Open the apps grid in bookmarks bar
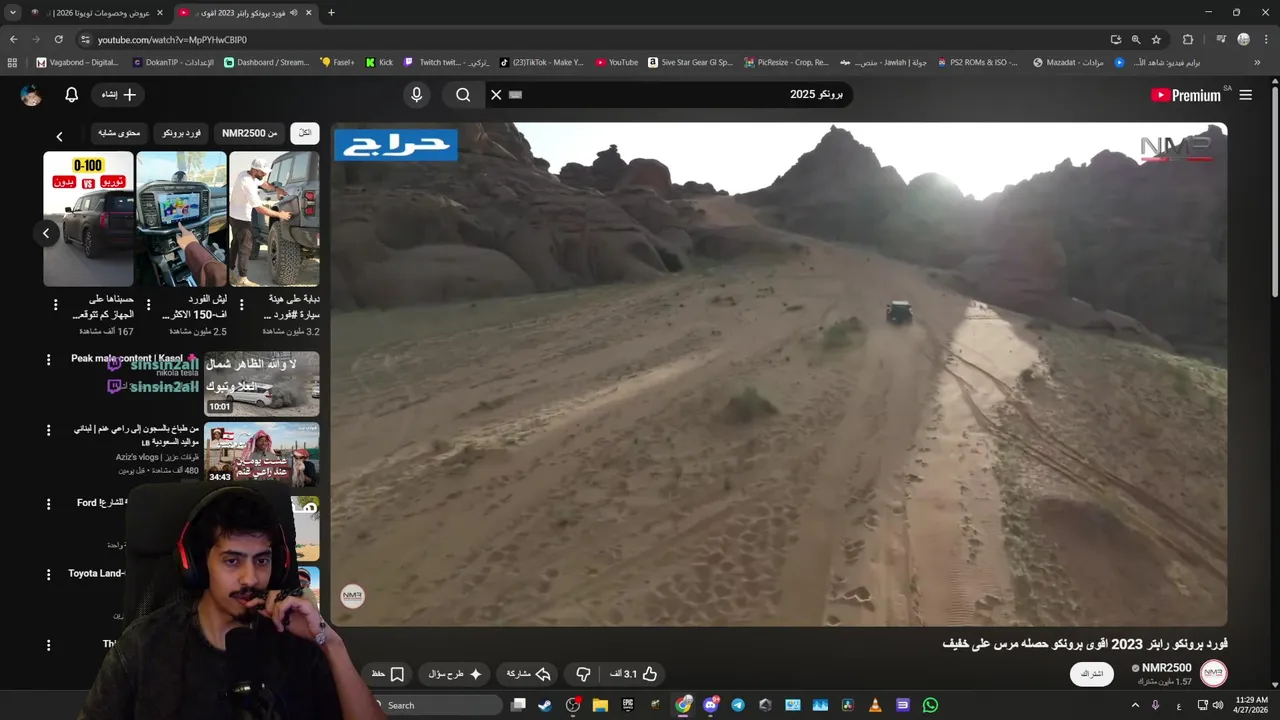Screen dimensions: 1280x720 [12, 62]
